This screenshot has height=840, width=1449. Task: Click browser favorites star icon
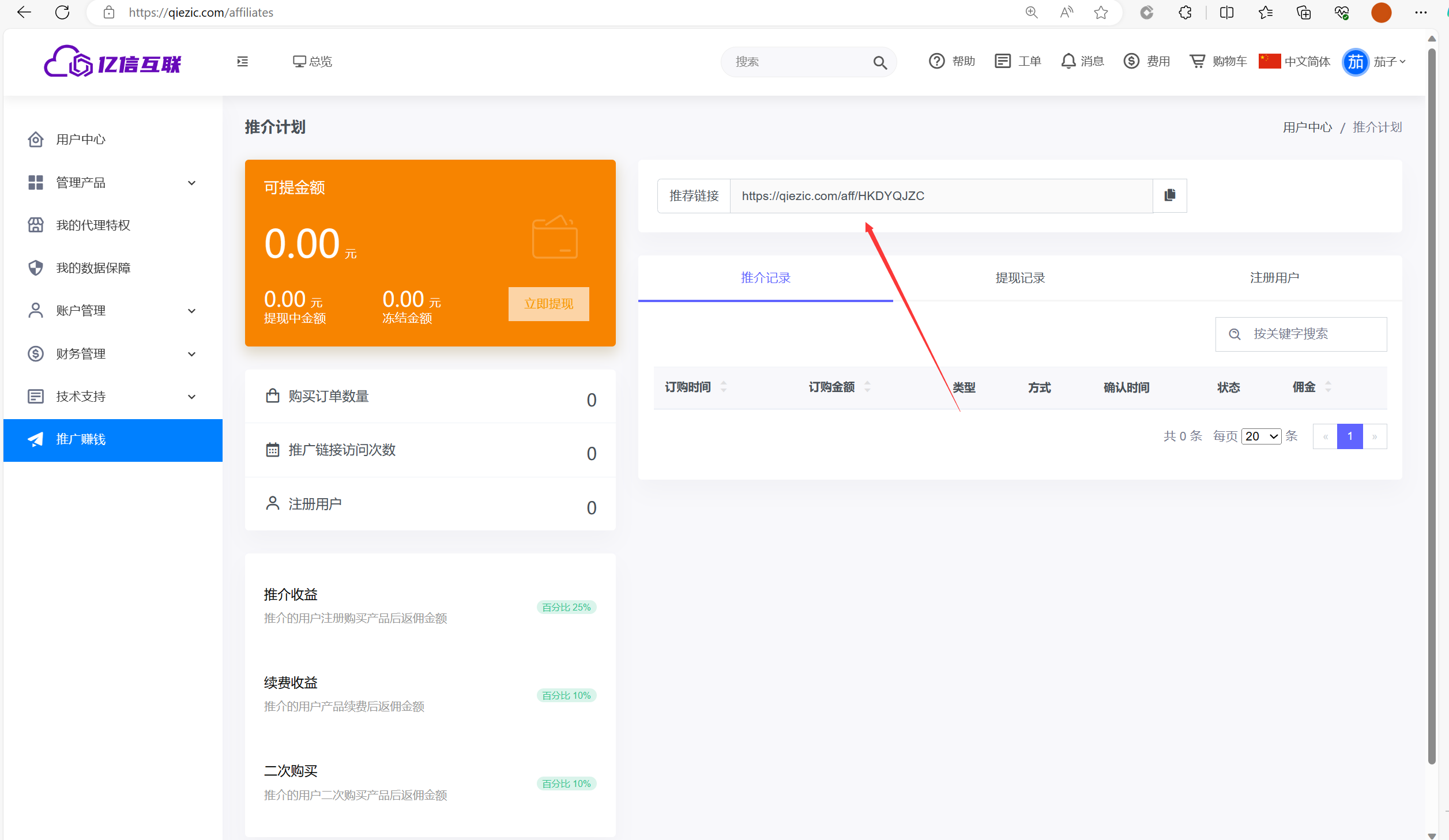tap(1101, 13)
